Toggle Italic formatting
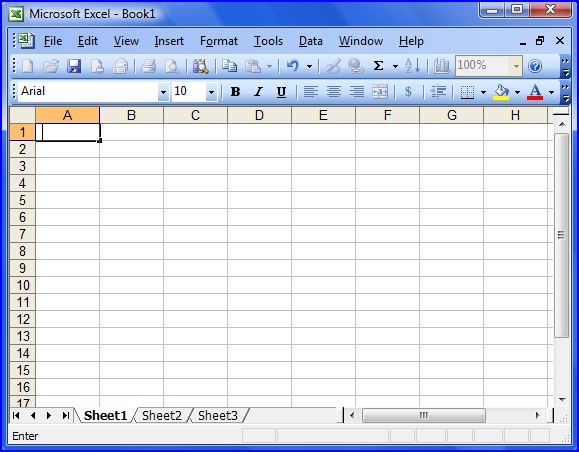This screenshot has height=452, width=579. pos(258,92)
